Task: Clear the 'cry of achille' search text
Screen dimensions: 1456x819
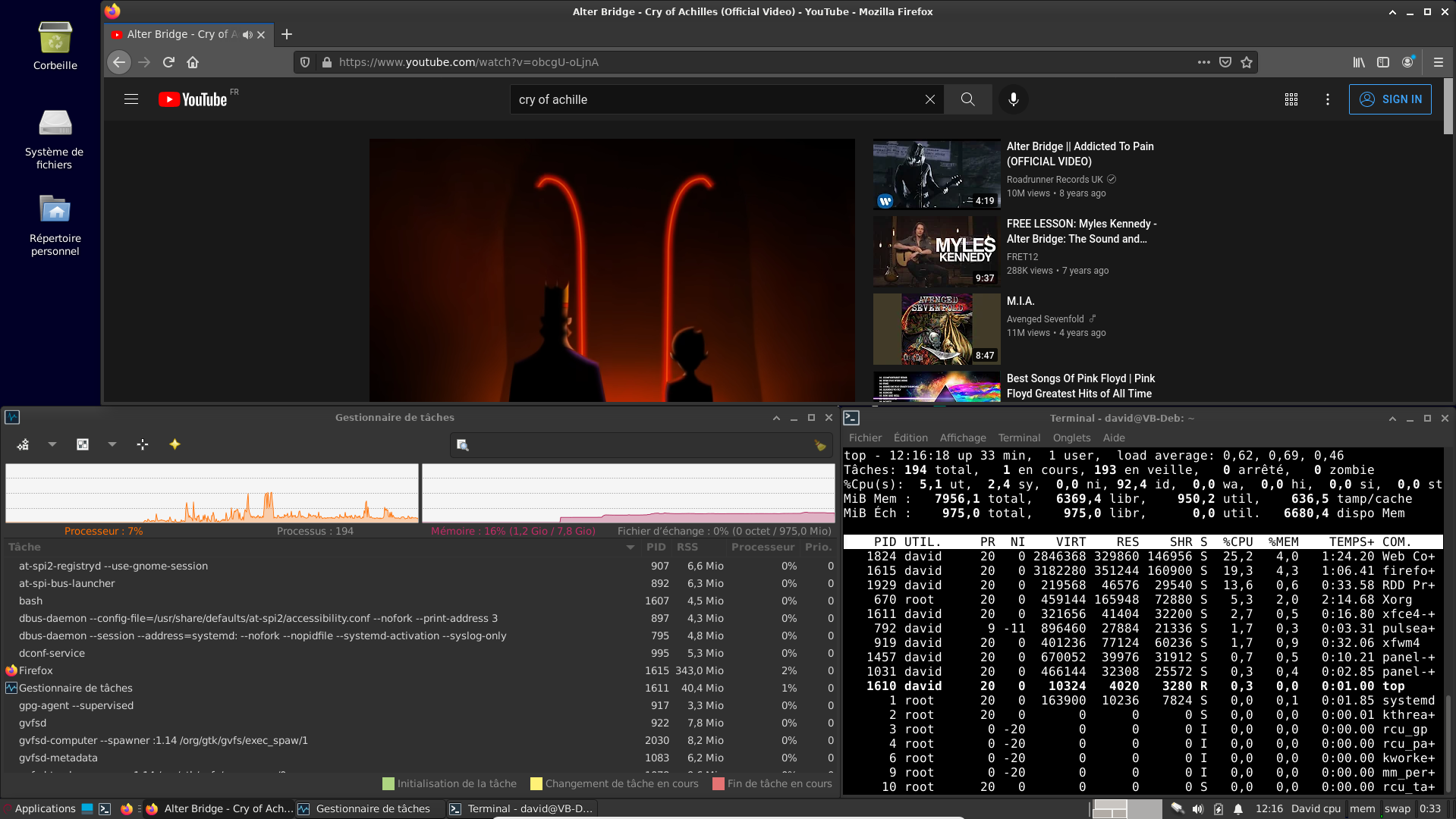Action: (x=929, y=99)
